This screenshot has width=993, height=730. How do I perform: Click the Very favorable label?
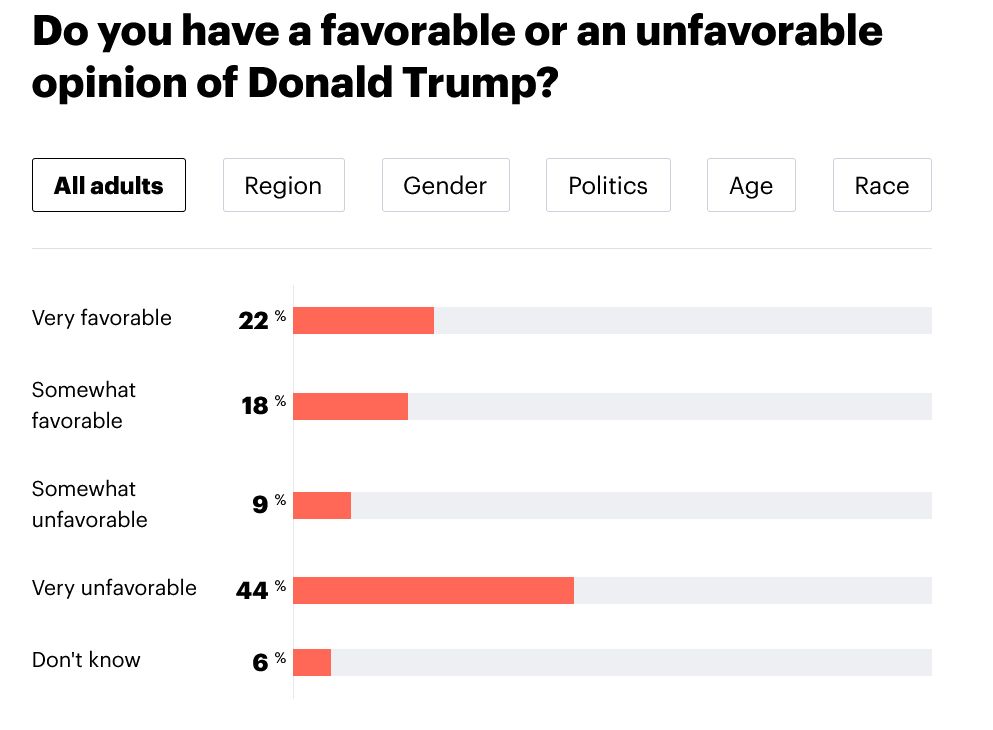pyautogui.click(x=101, y=318)
